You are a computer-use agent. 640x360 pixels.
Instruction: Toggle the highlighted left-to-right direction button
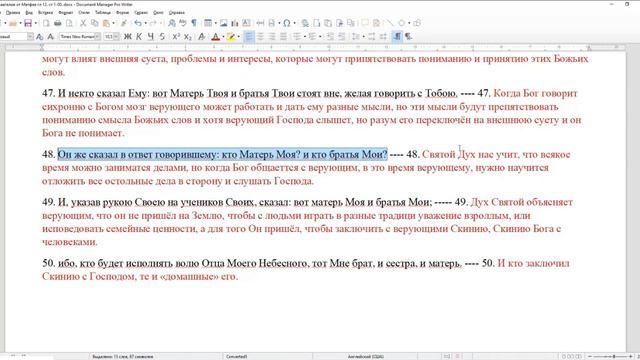[x=397, y=37]
